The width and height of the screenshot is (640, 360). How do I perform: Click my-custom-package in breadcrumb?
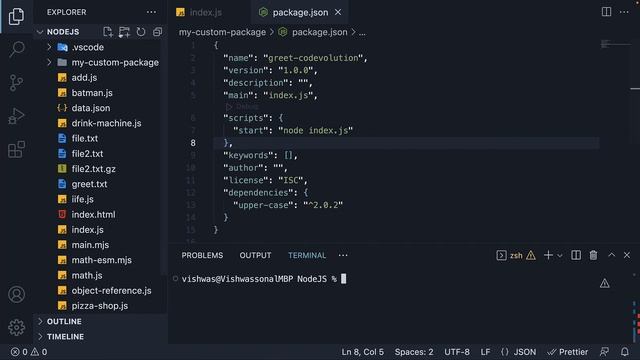point(222,32)
